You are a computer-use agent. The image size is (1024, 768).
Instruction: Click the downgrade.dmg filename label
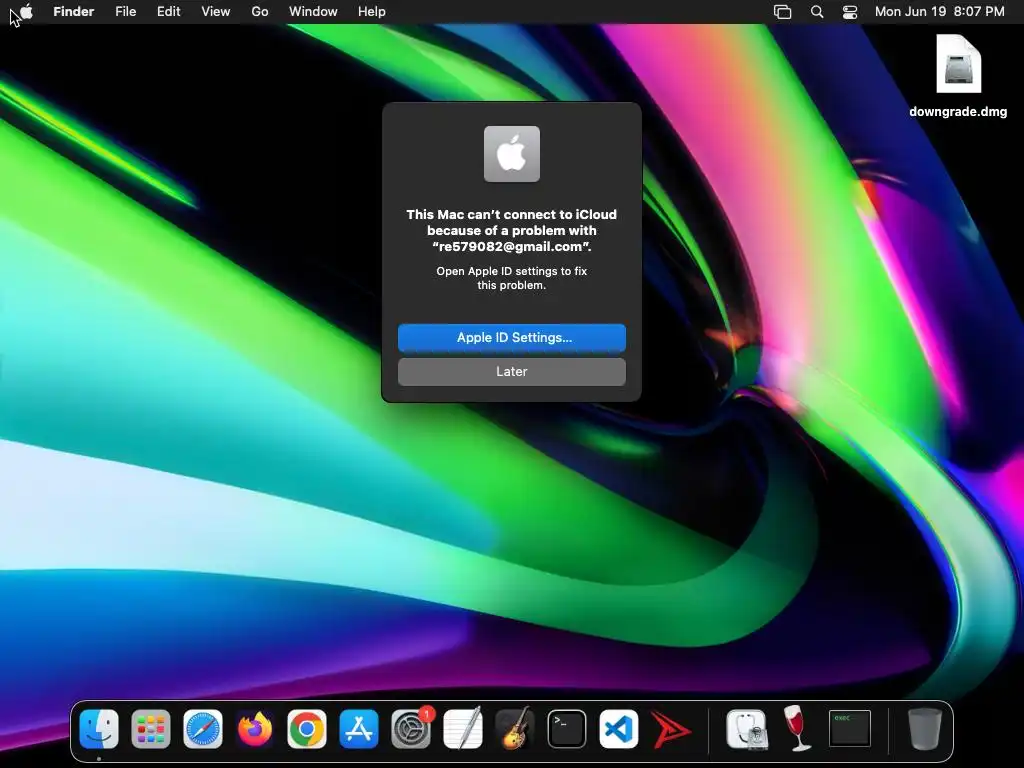point(958,112)
